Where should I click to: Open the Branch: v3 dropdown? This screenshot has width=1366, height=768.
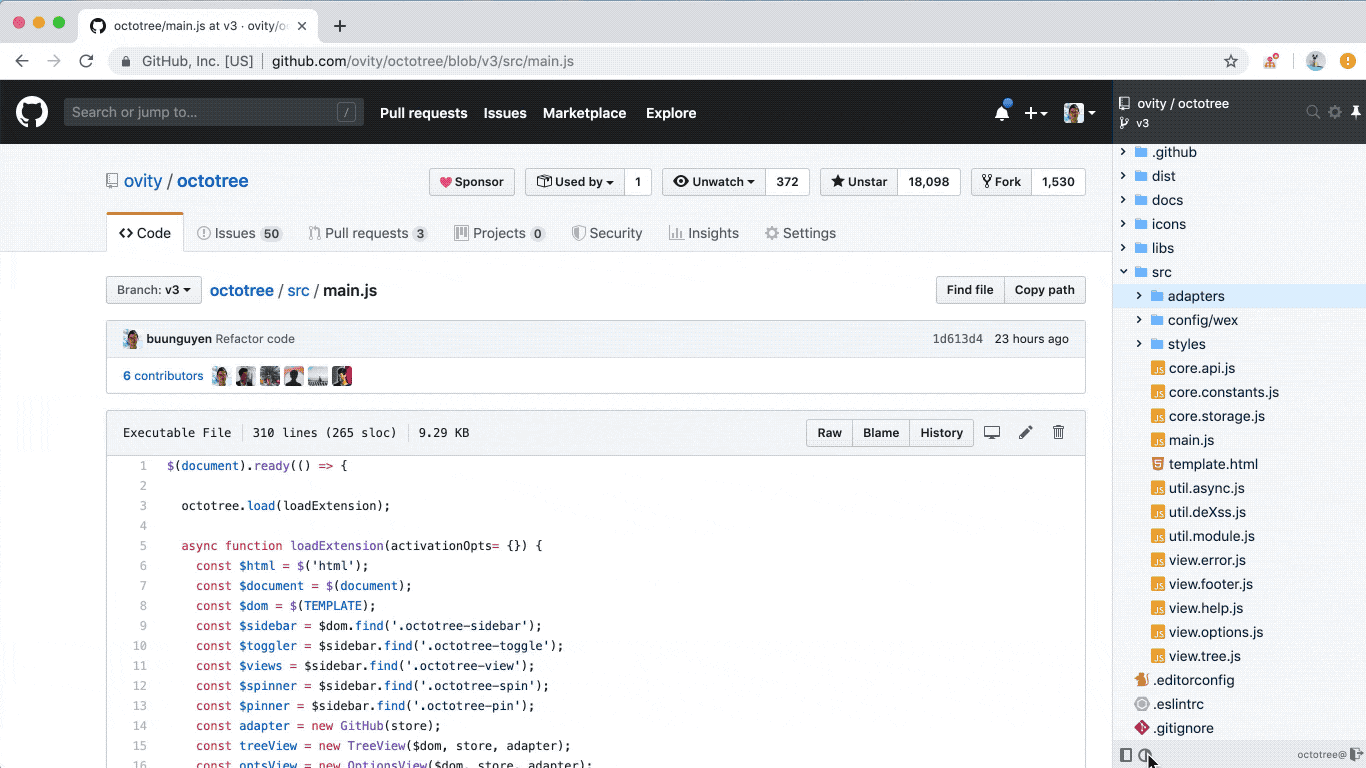pyautogui.click(x=154, y=290)
